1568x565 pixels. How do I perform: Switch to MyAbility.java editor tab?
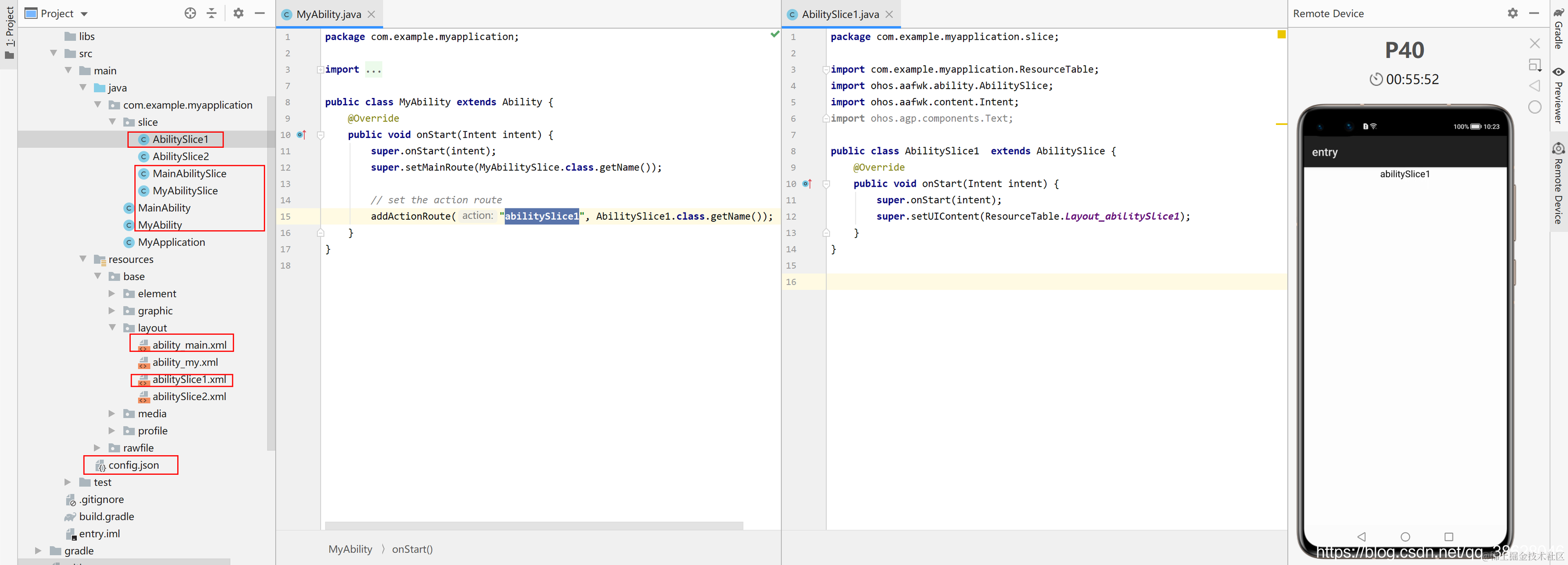click(329, 14)
